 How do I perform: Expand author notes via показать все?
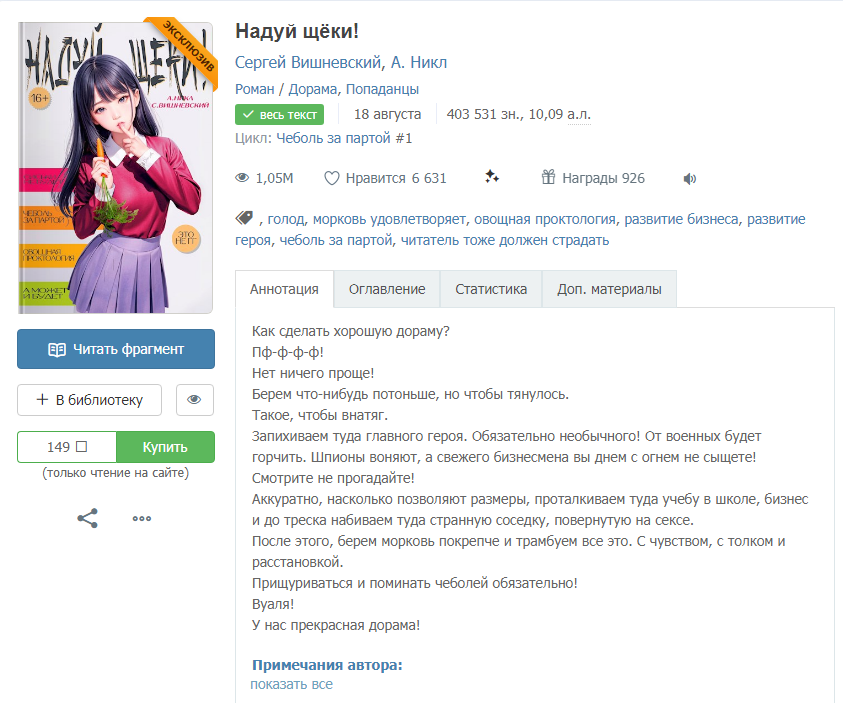tap(291, 684)
